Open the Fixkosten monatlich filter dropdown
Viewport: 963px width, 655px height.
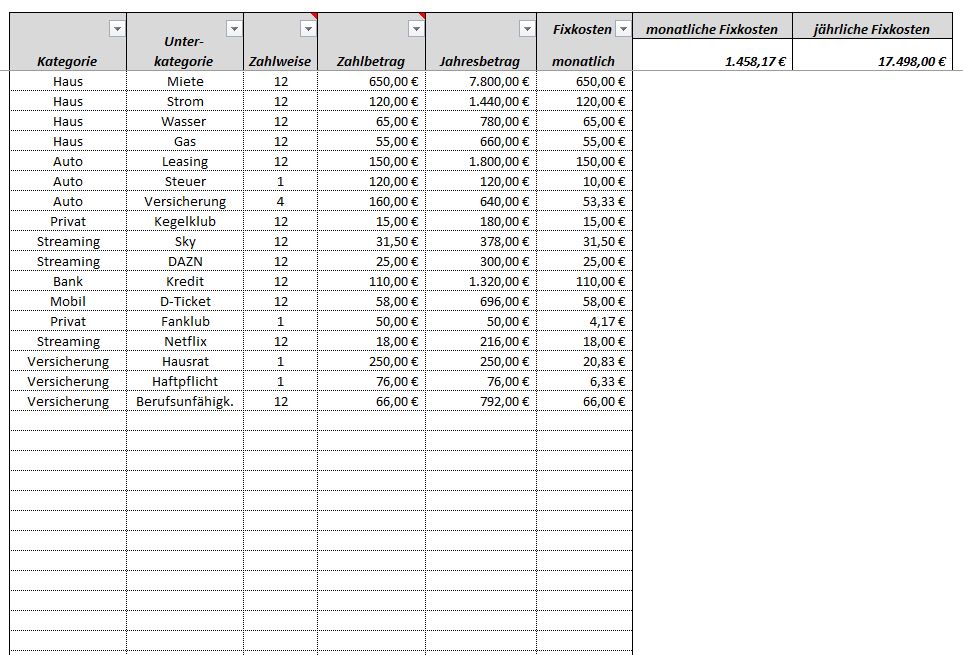pyautogui.click(x=624, y=30)
